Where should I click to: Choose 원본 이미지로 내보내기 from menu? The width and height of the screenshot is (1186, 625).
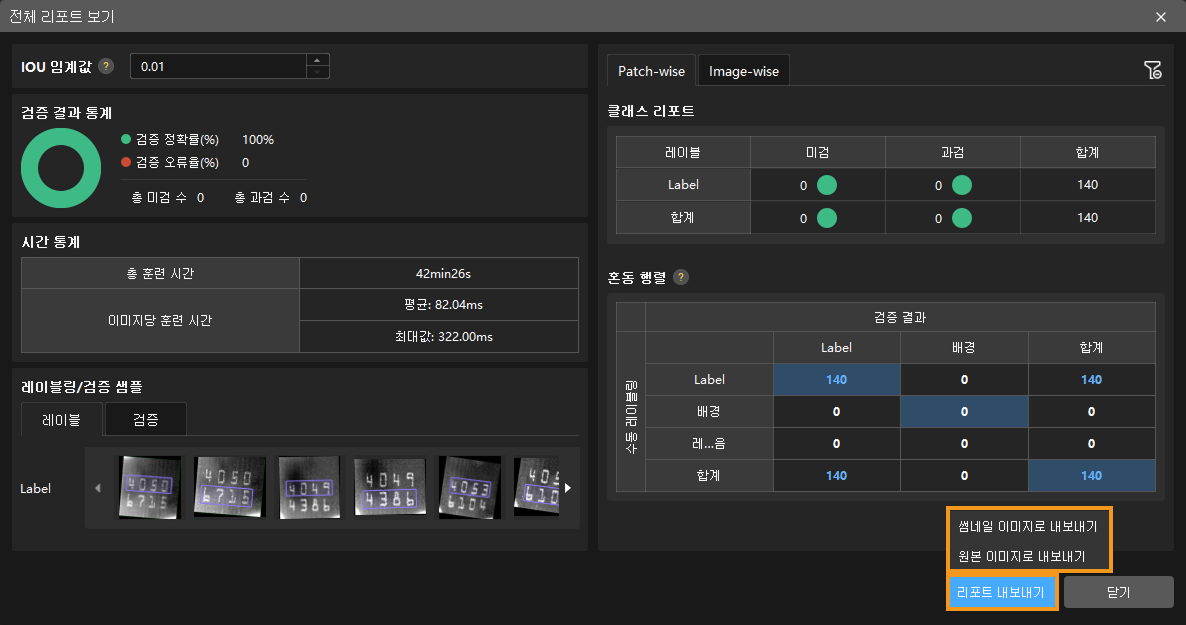(x=1021, y=556)
